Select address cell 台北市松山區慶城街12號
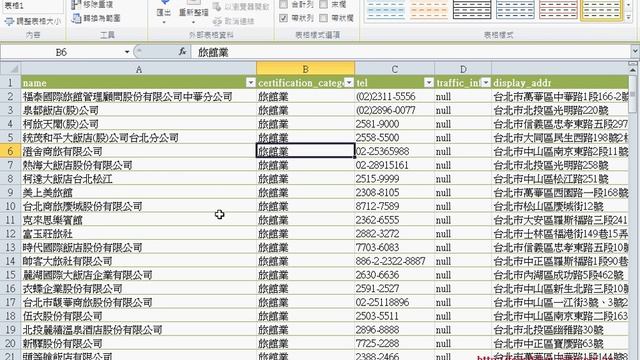The width and height of the screenshot is (640, 360). (x=560, y=206)
